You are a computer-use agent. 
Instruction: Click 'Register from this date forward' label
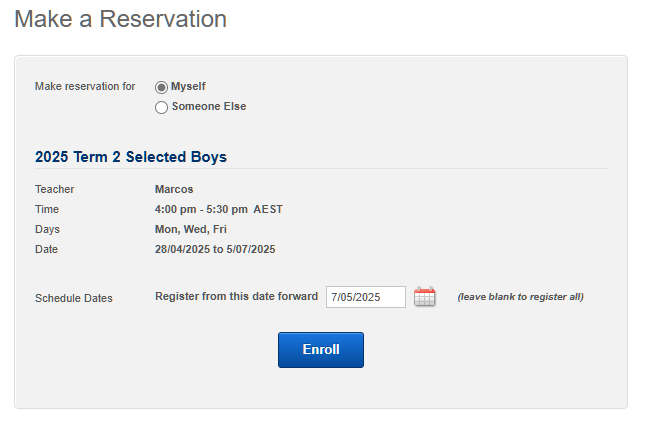pos(236,296)
